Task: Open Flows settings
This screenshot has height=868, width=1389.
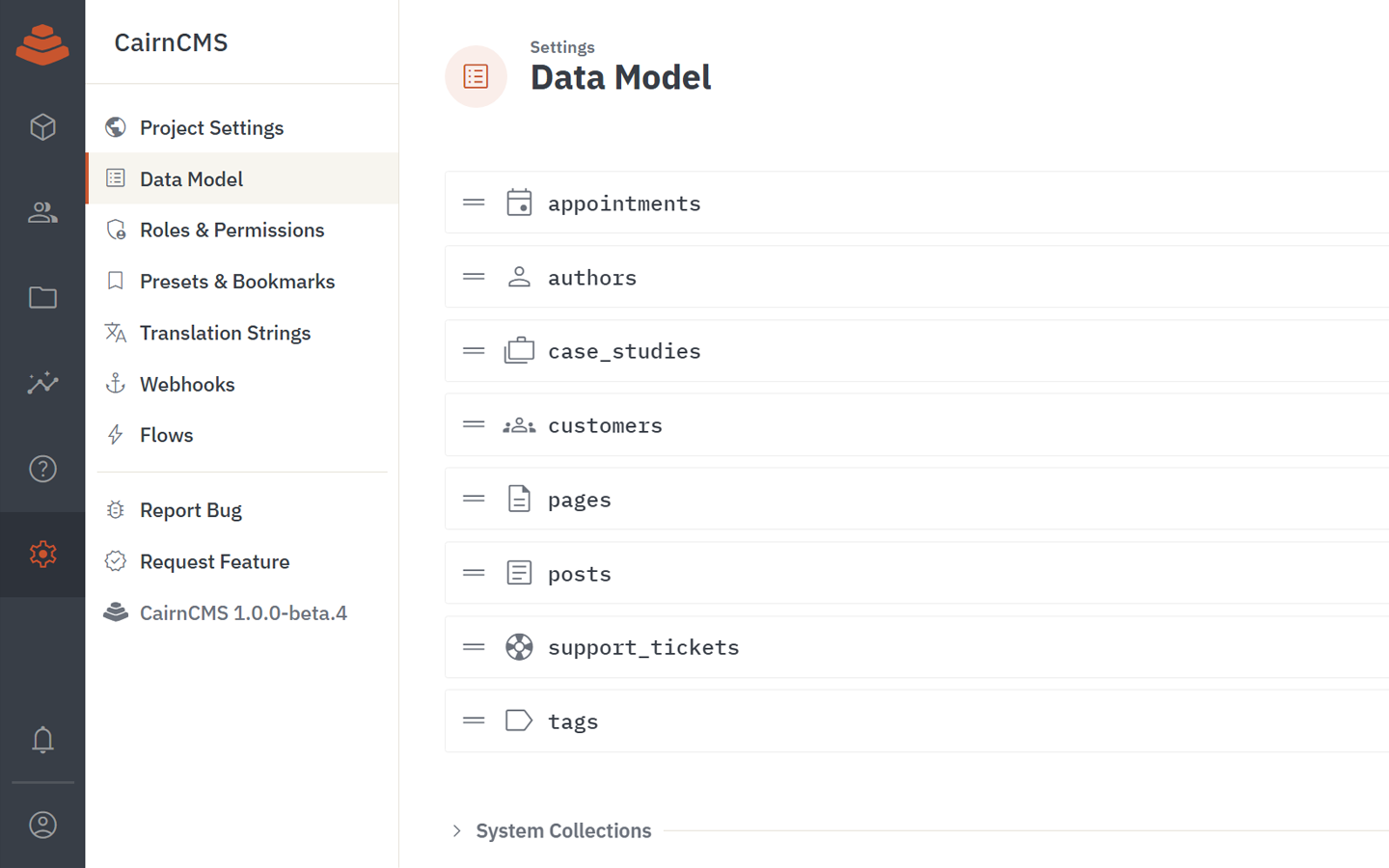Action: click(x=242, y=435)
